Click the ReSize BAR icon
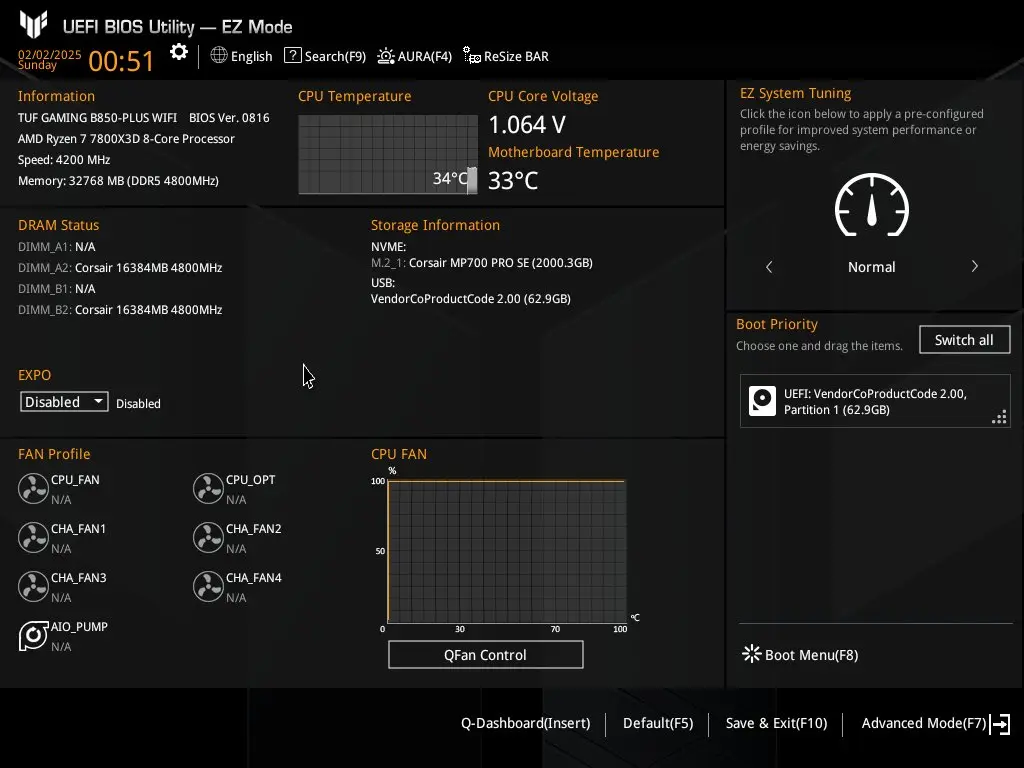 coord(472,56)
